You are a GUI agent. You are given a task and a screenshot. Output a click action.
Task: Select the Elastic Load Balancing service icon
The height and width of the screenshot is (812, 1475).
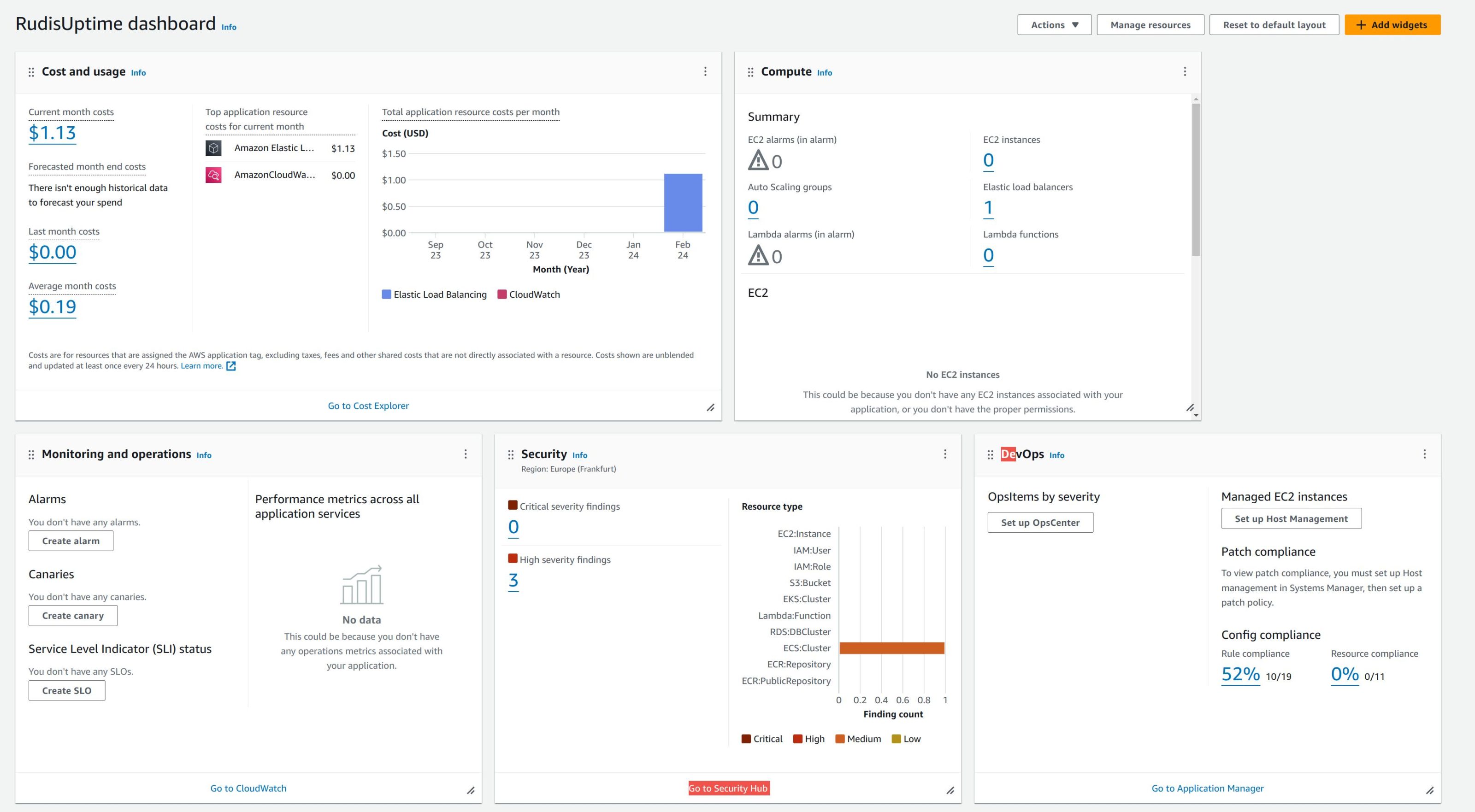(x=214, y=148)
